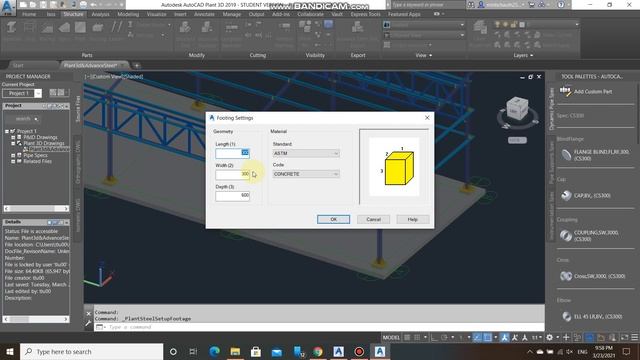Expand the Pipe Specs tree node
This screenshot has width=640, height=360.
click(13, 156)
